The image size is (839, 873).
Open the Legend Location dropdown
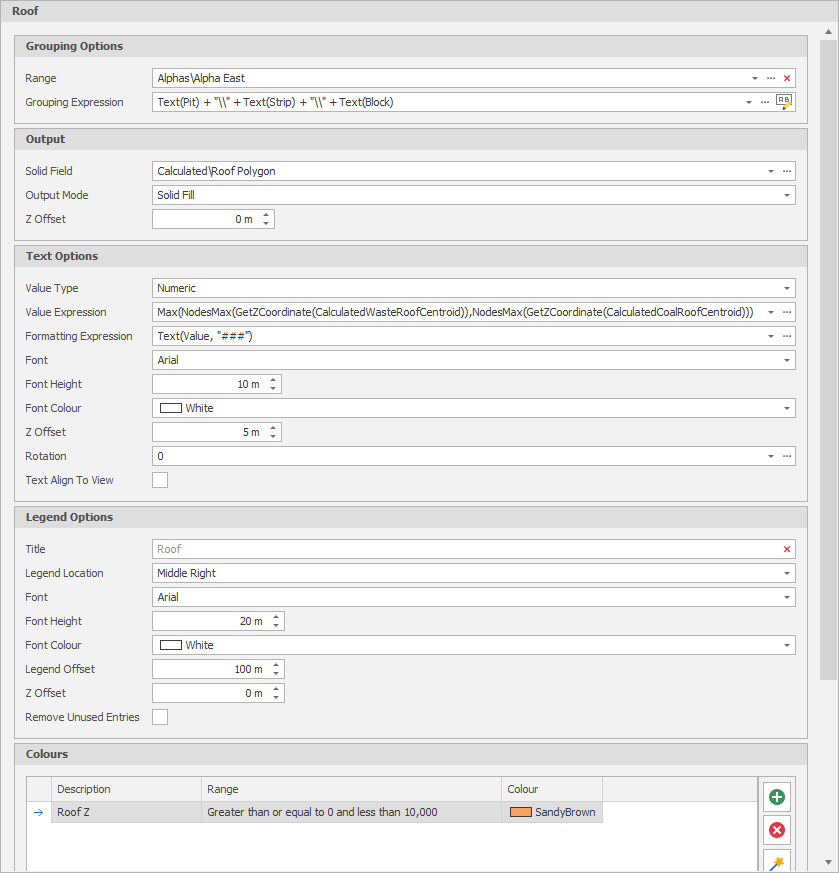(x=785, y=572)
